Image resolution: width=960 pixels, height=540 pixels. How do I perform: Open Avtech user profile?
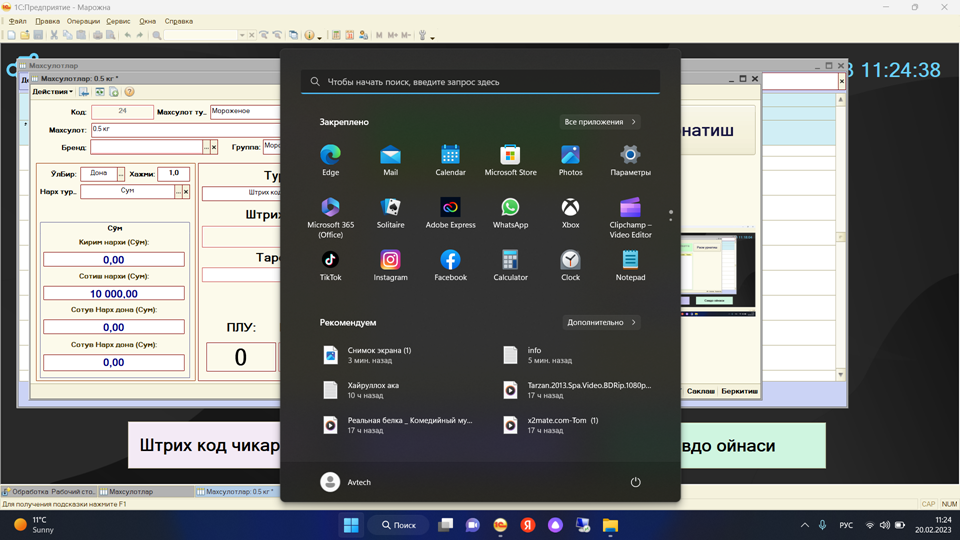(x=346, y=482)
